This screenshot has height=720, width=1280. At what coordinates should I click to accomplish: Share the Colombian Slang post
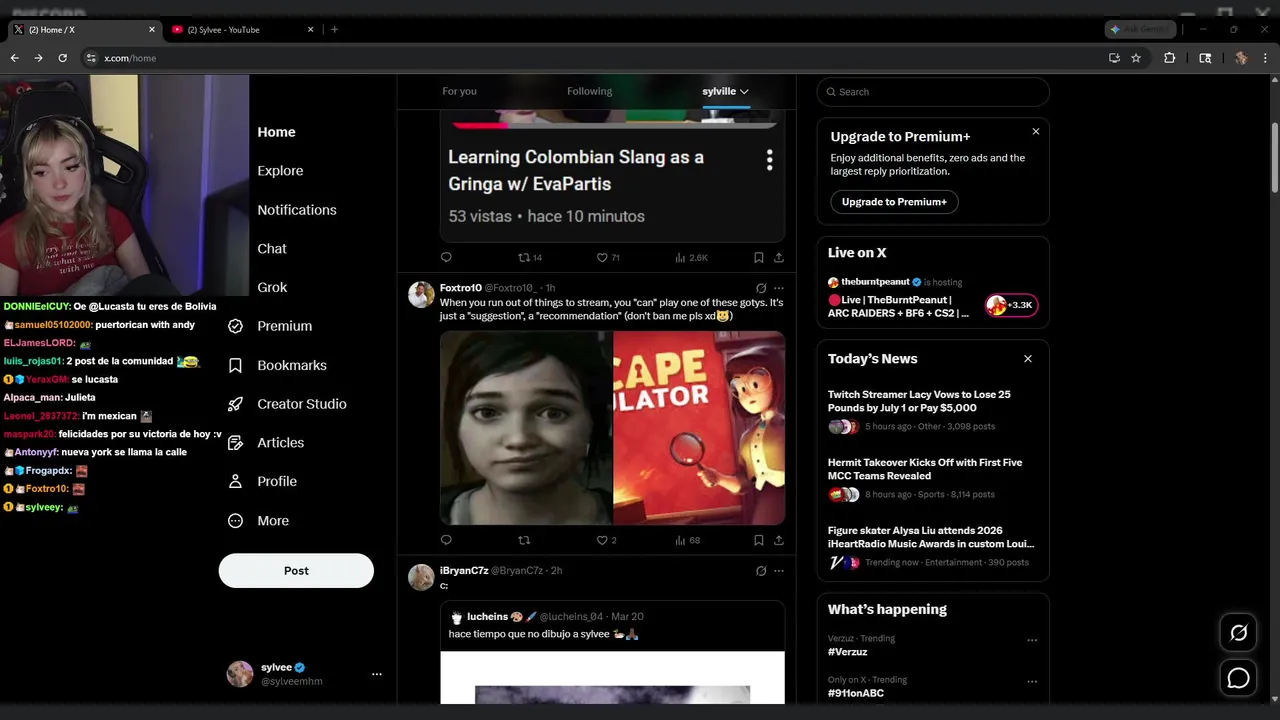pos(778,257)
